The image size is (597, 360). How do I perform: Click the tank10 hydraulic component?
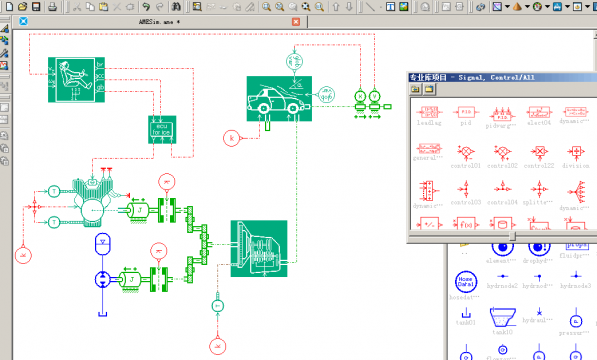pos(503,321)
